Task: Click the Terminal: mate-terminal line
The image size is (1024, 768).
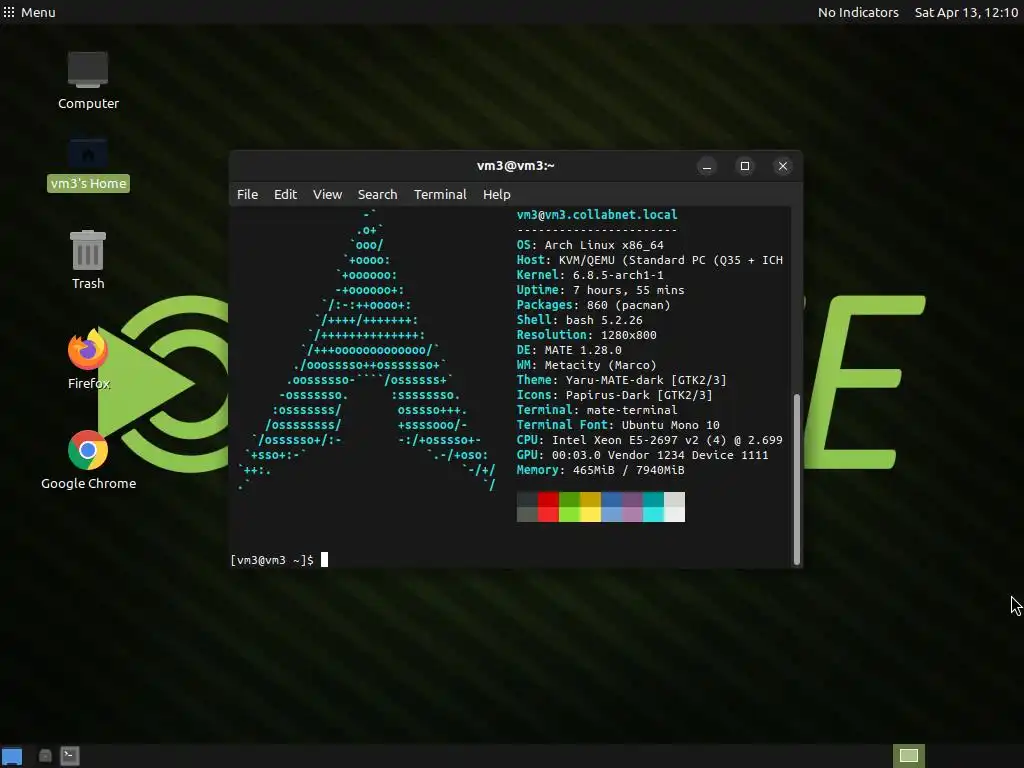Action: click(x=597, y=410)
